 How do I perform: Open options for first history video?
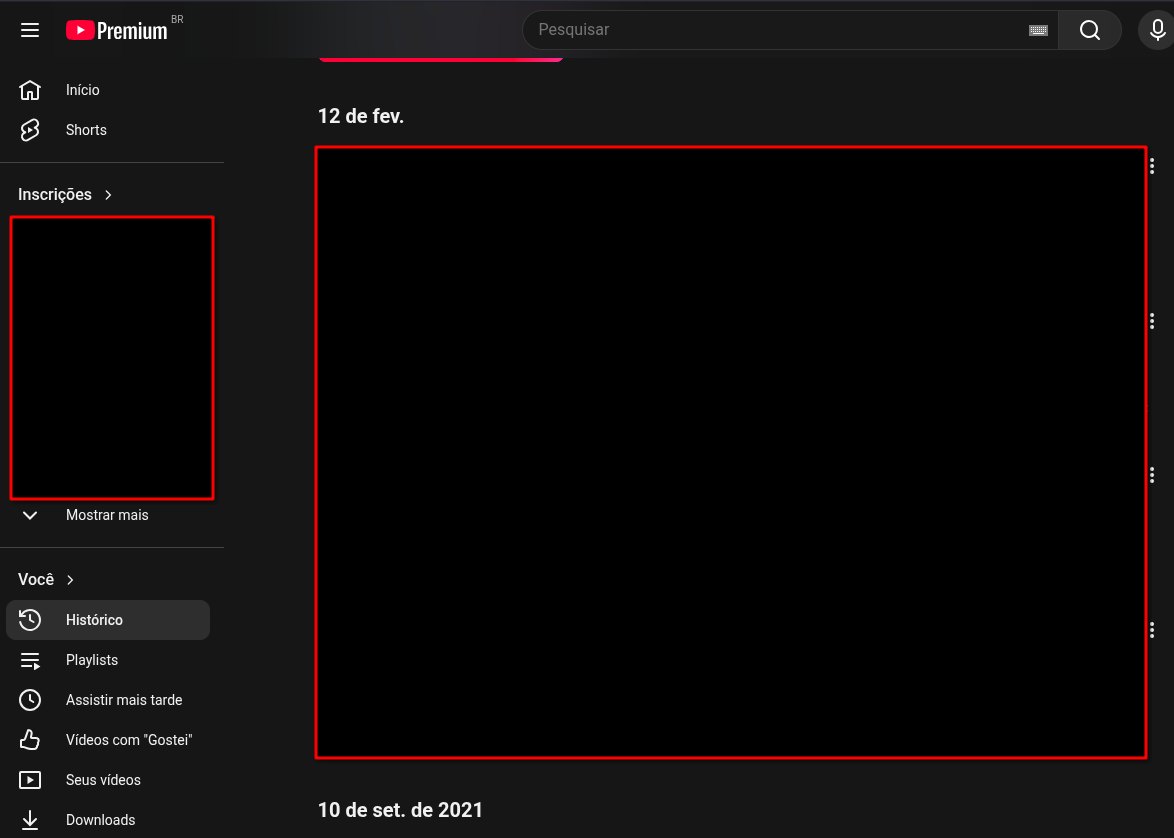point(1152,166)
